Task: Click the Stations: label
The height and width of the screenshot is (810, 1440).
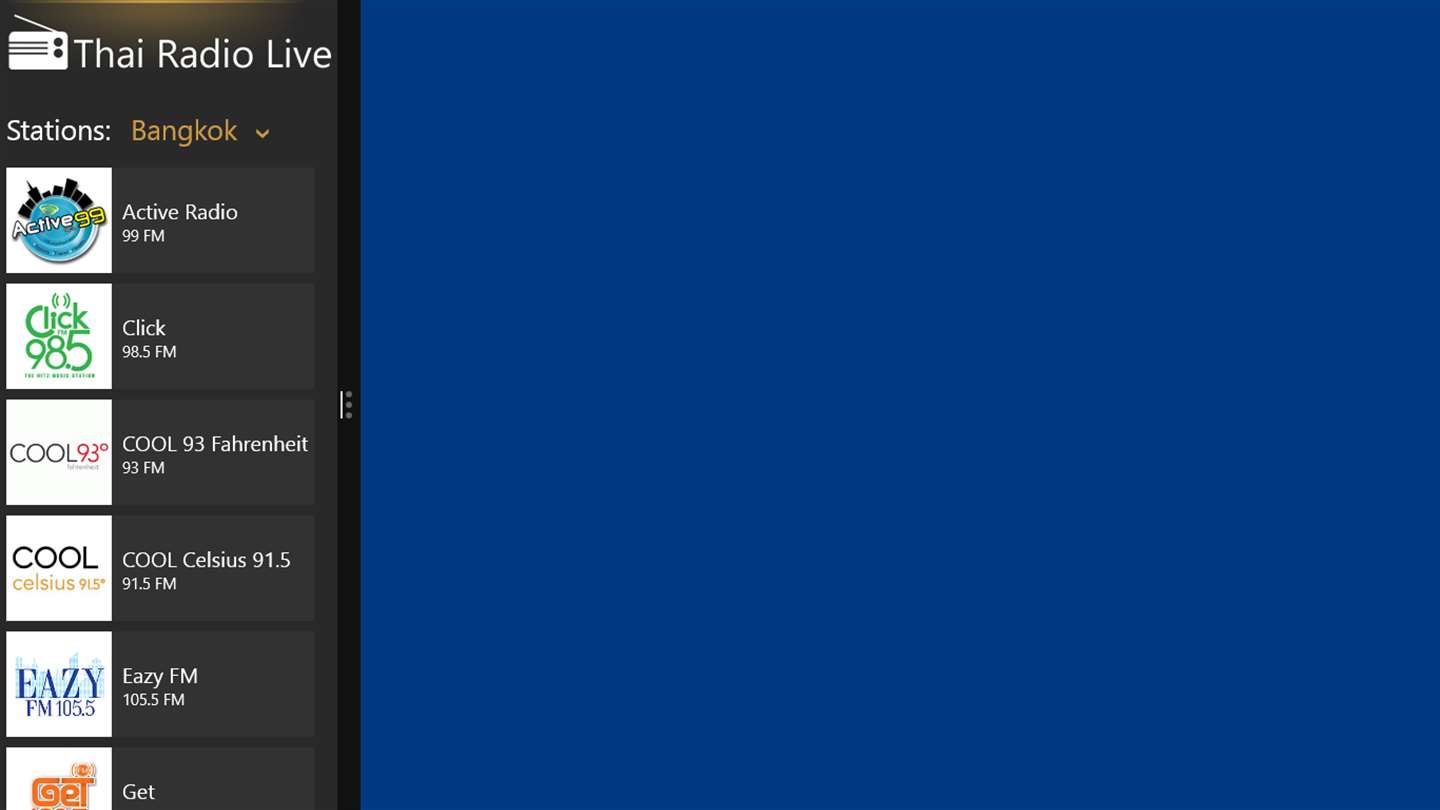Action: coord(59,131)
